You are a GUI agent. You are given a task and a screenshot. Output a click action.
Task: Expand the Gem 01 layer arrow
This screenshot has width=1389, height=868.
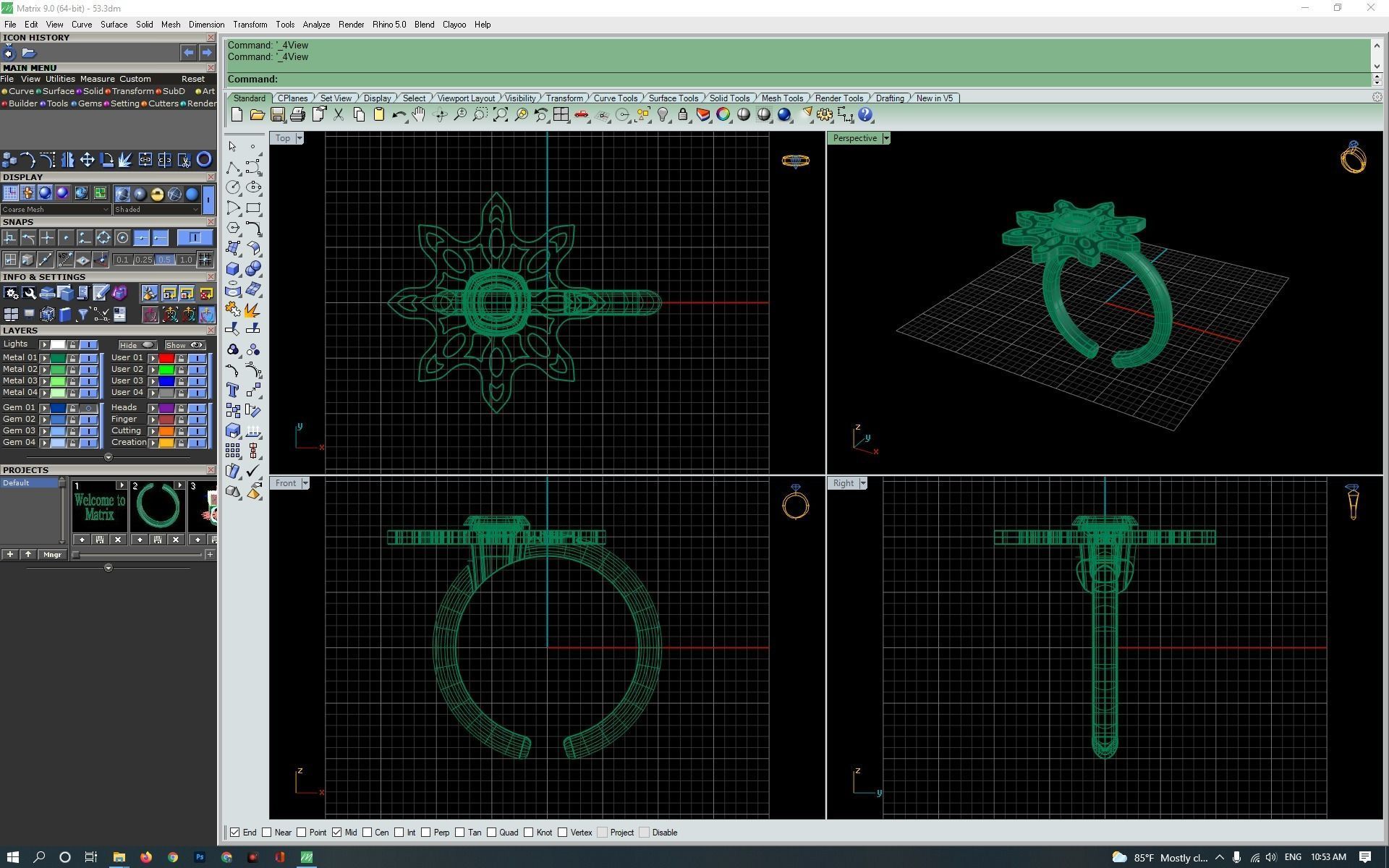click(45, 408)
